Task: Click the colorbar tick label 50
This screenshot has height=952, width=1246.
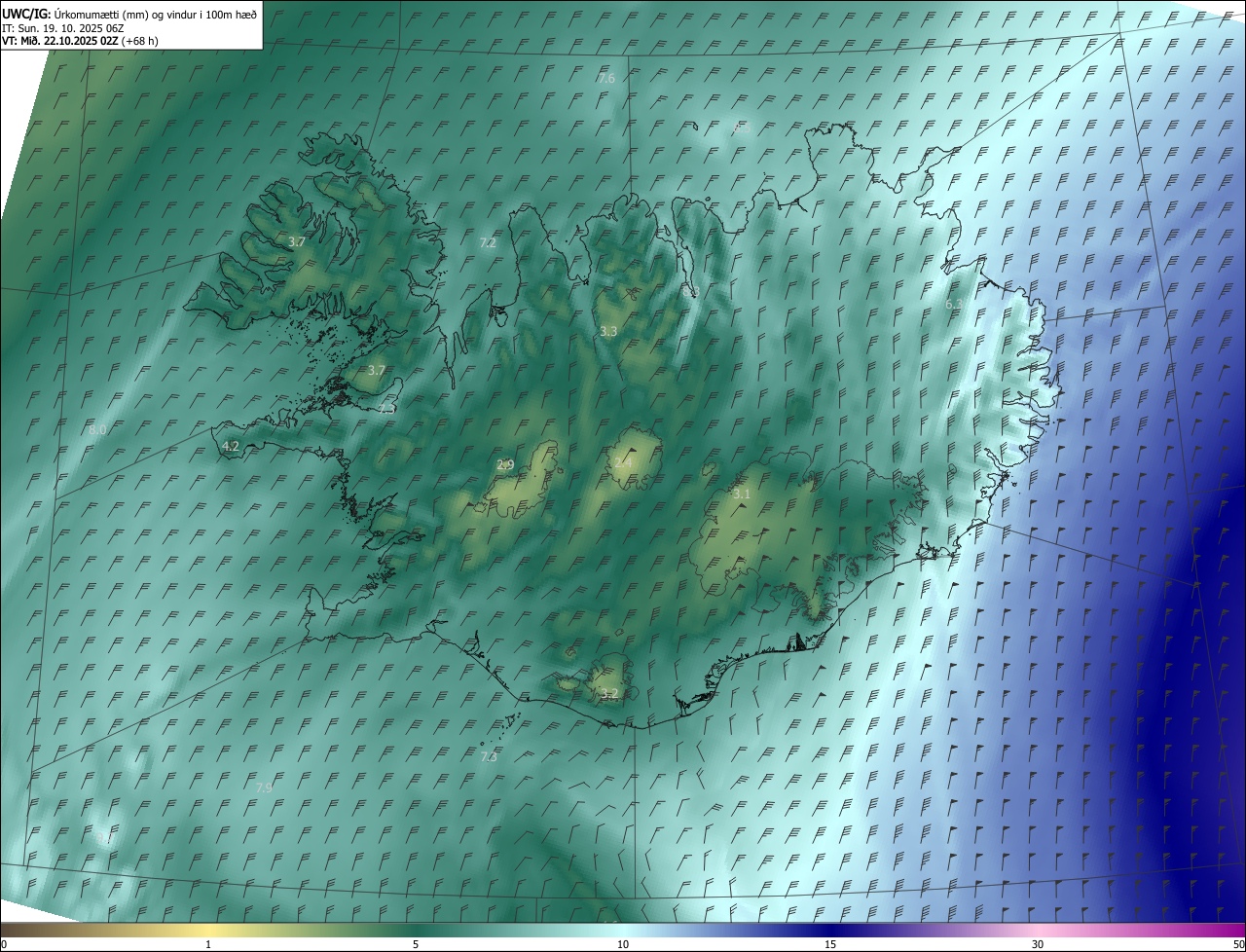Action: click(x=1238, y=944)
